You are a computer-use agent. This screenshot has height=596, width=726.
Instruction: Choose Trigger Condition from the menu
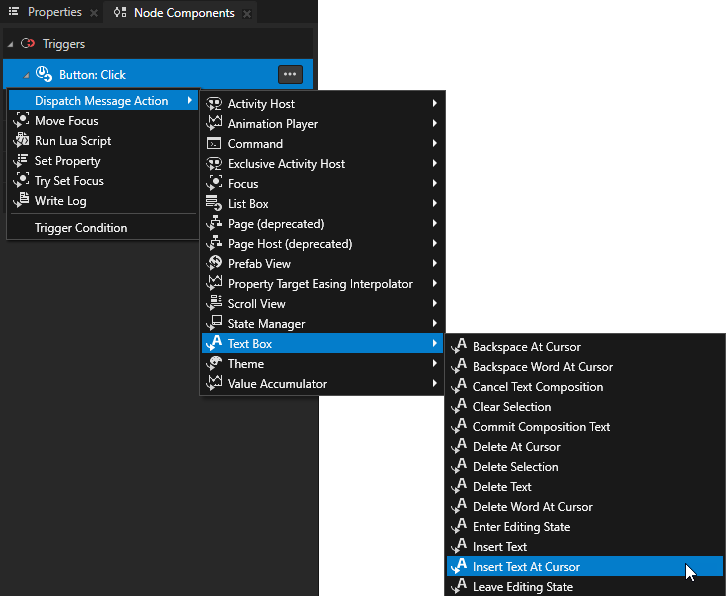click(x=81, y=228)
